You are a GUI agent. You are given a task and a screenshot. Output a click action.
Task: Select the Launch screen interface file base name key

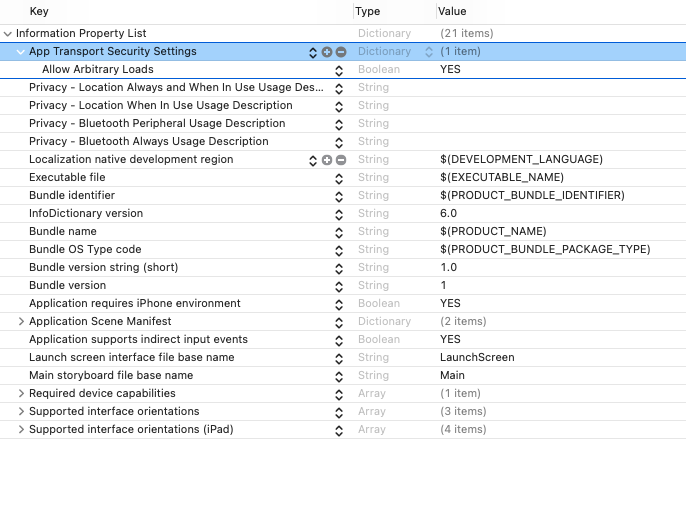[x=132, y=357]
